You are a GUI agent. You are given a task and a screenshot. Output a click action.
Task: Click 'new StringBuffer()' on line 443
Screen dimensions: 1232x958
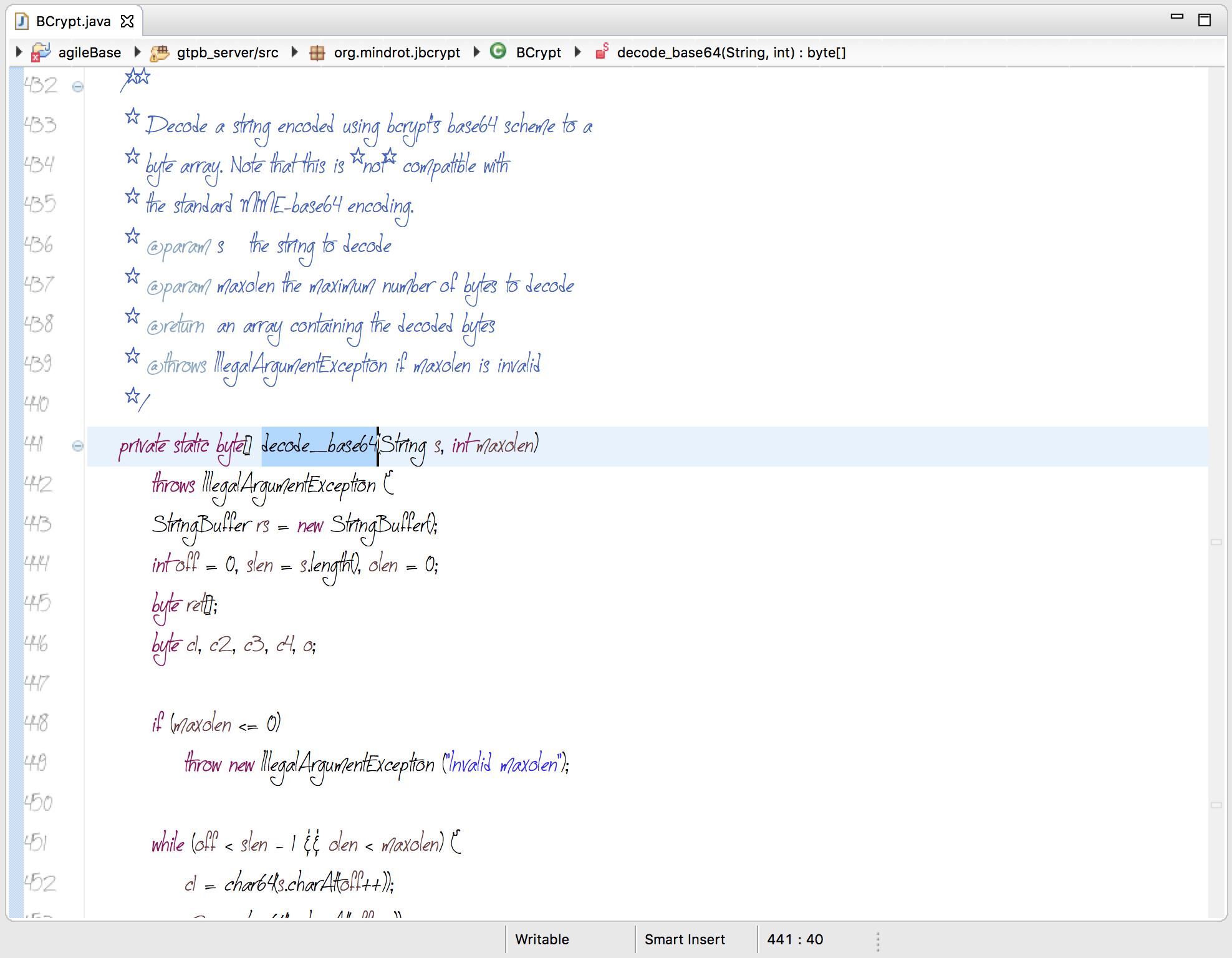[x=367, y=526]
